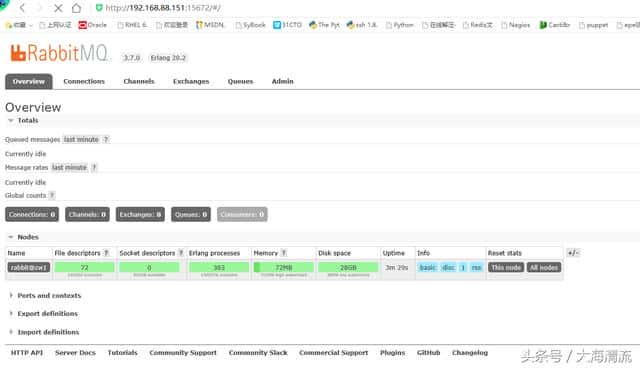Open help for Message rates

(94, 167)
